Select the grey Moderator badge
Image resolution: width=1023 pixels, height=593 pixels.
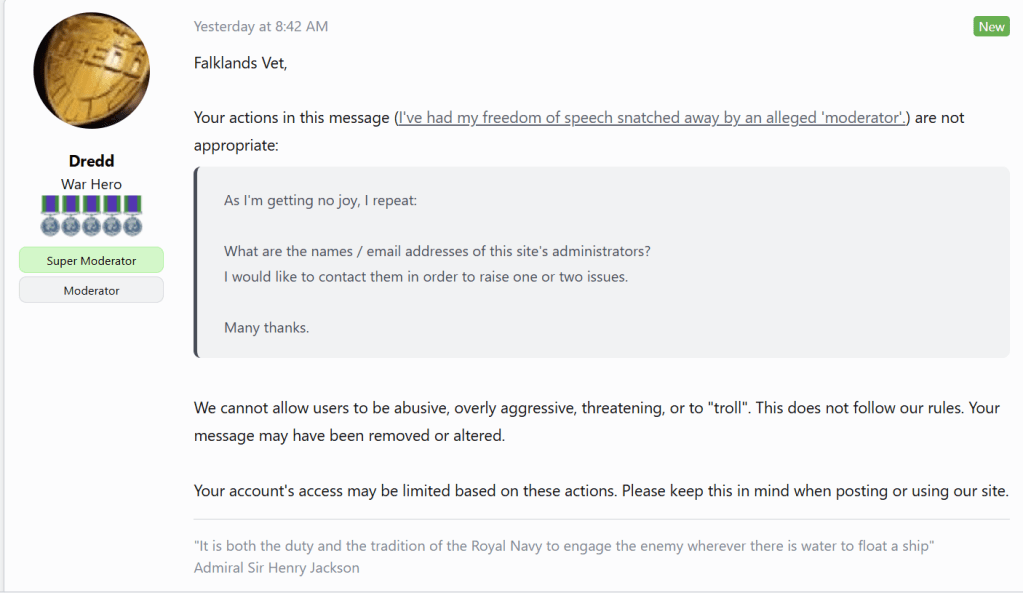click(91, 290)
